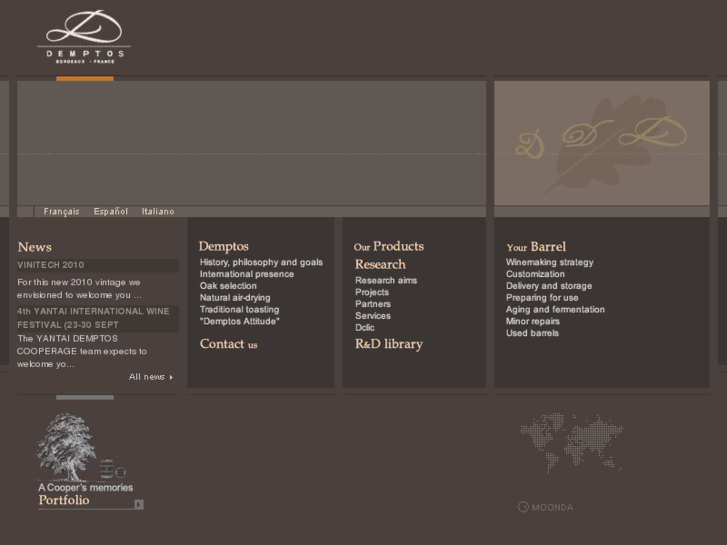This screenshot has width=727, height=545.
Task: Click the oak leaf logo banner
Action: (602, 143)
